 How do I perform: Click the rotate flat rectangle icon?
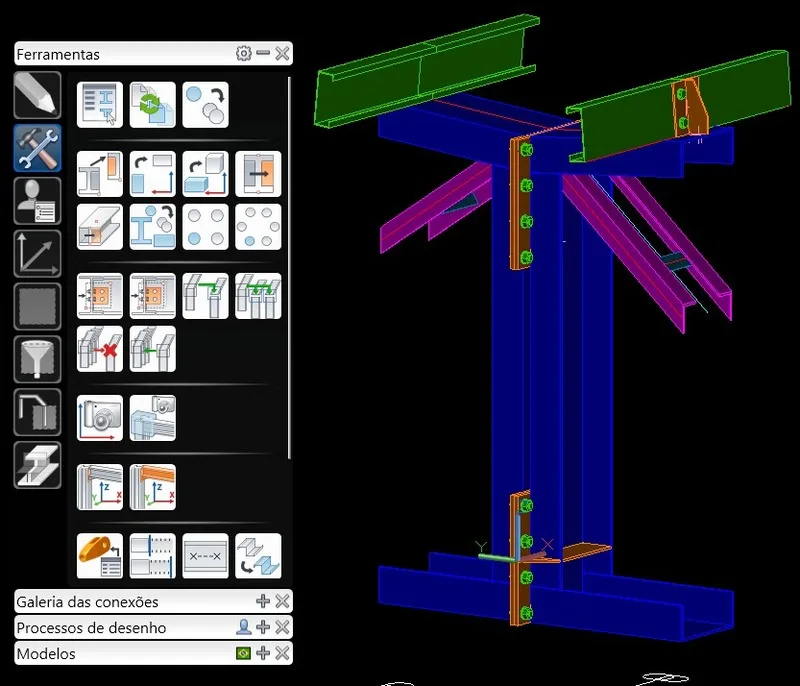coord(153,174)
